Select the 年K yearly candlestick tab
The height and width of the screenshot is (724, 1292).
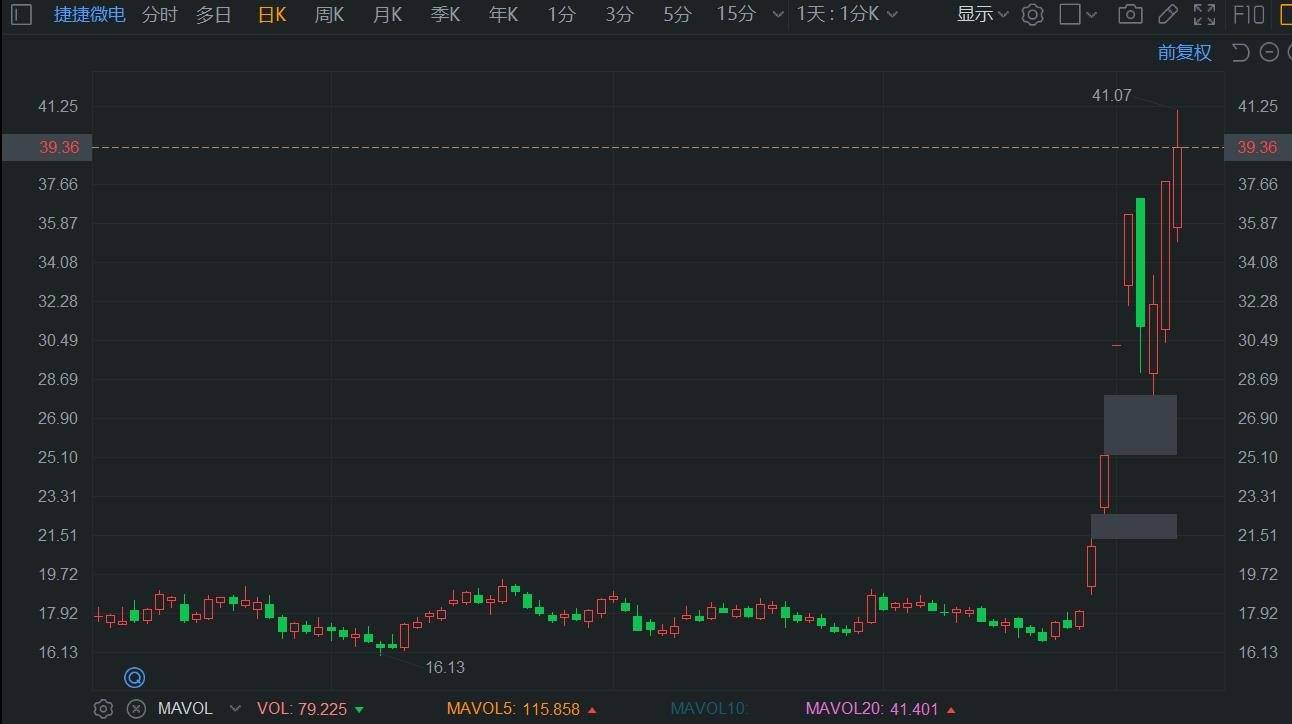click(503, 15)
